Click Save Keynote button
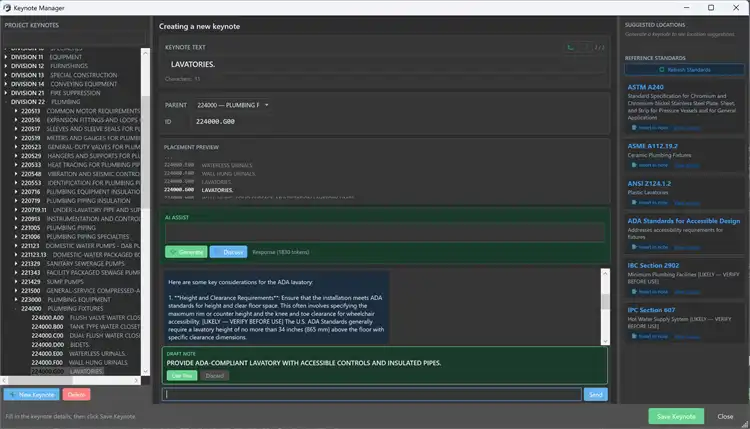The width and height of the screenshot is (750, 429). tap(676, 416)
